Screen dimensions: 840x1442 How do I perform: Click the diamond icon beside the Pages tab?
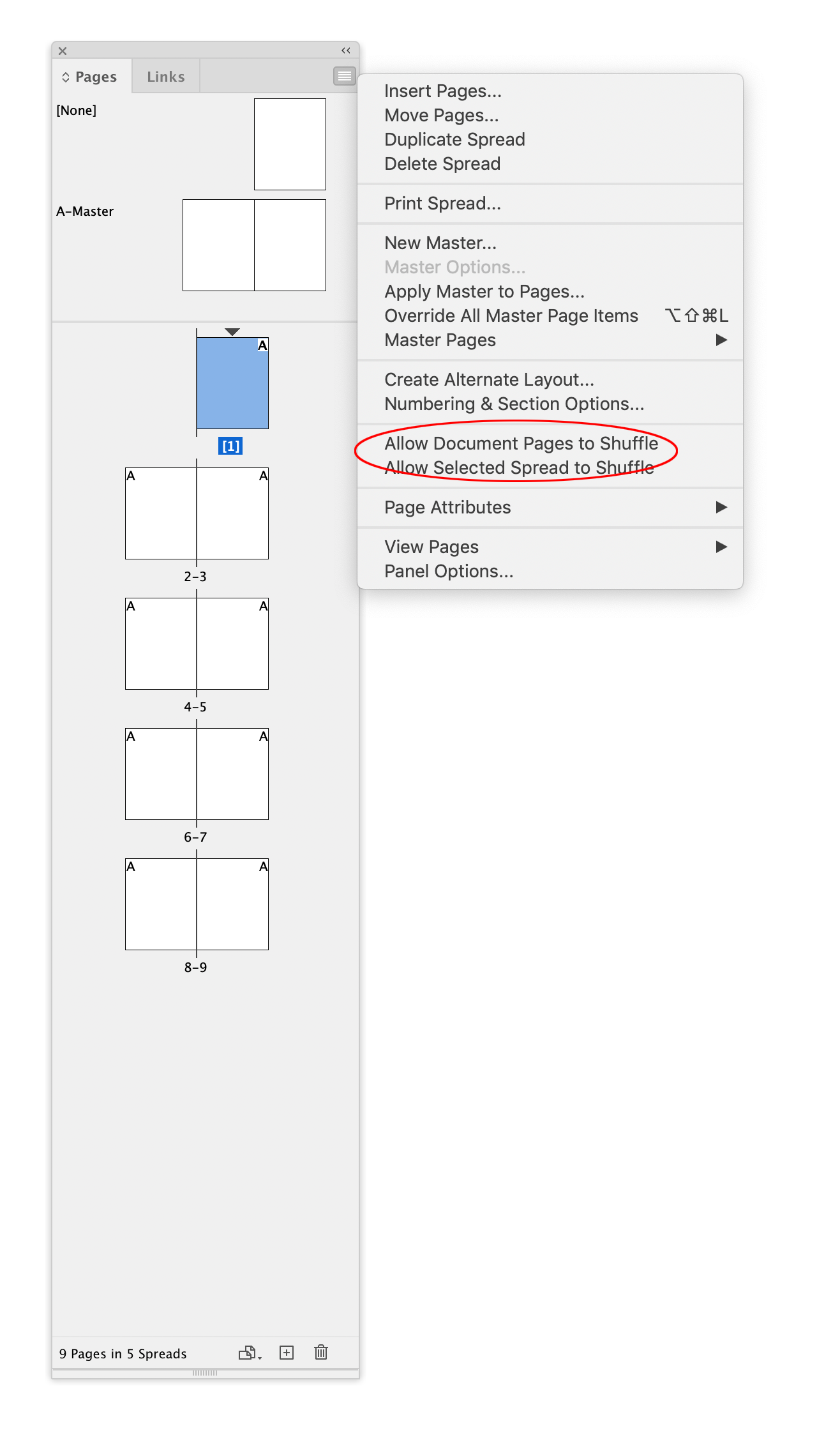65,76
